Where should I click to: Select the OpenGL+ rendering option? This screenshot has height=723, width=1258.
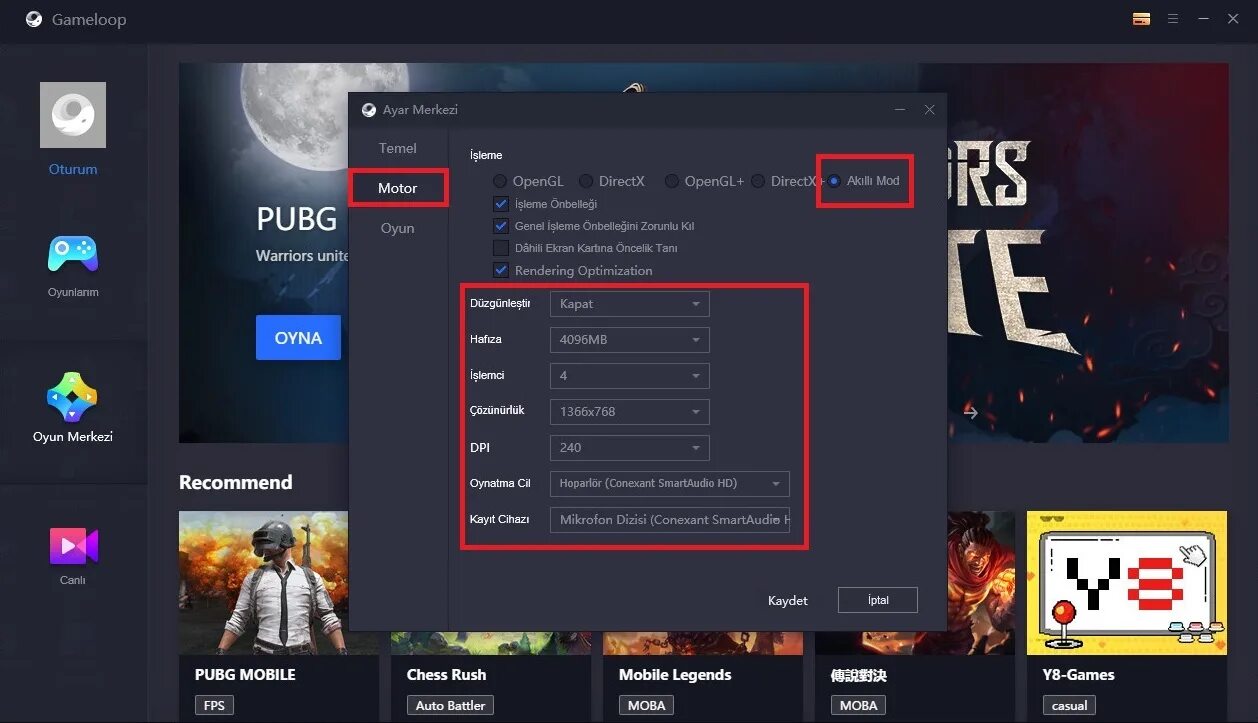pyautogui.click(x=672, y=181)
